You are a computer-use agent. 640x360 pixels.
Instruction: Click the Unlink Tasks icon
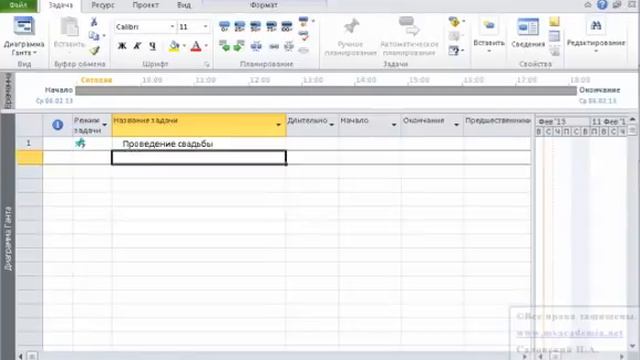[x=289, y=46]
